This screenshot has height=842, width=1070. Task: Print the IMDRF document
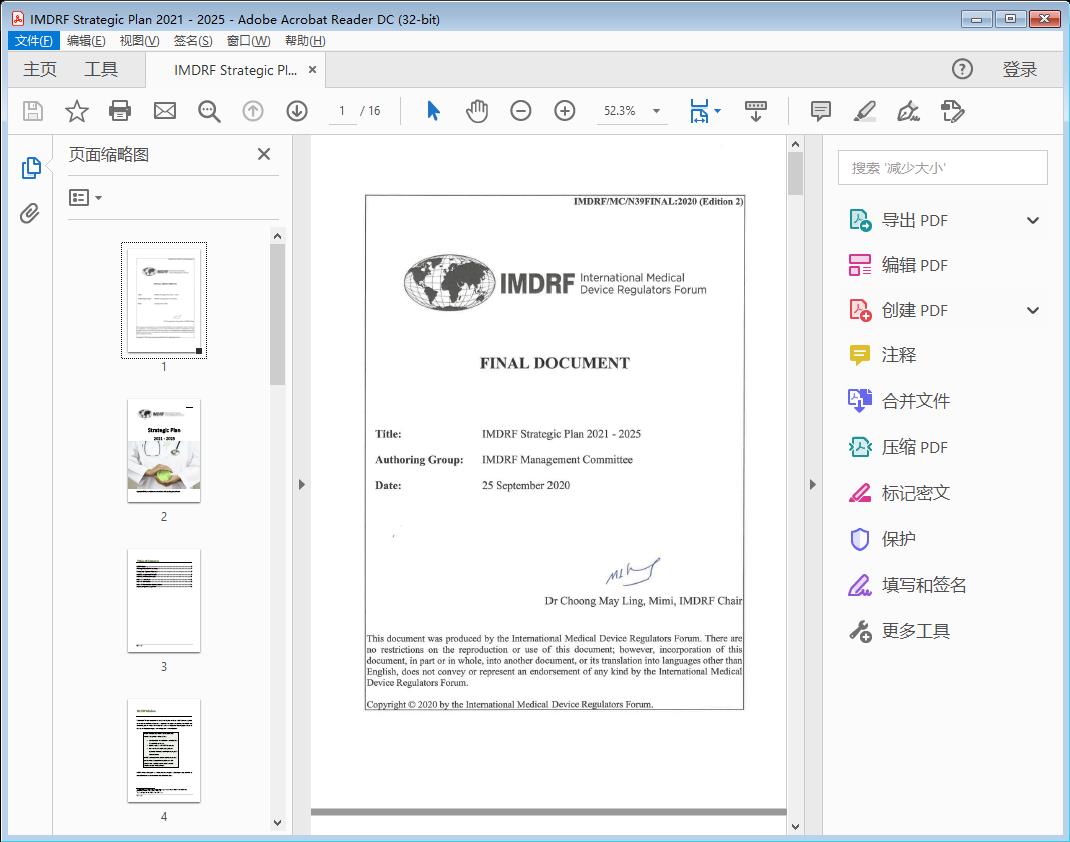point(120,111)
